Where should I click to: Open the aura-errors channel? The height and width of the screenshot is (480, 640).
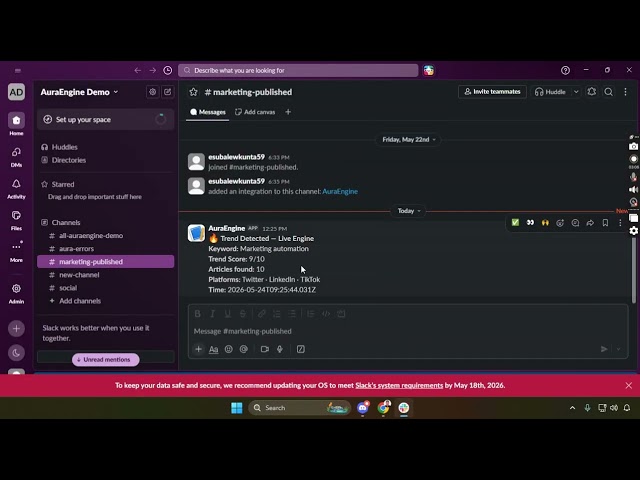coord(106,249)
